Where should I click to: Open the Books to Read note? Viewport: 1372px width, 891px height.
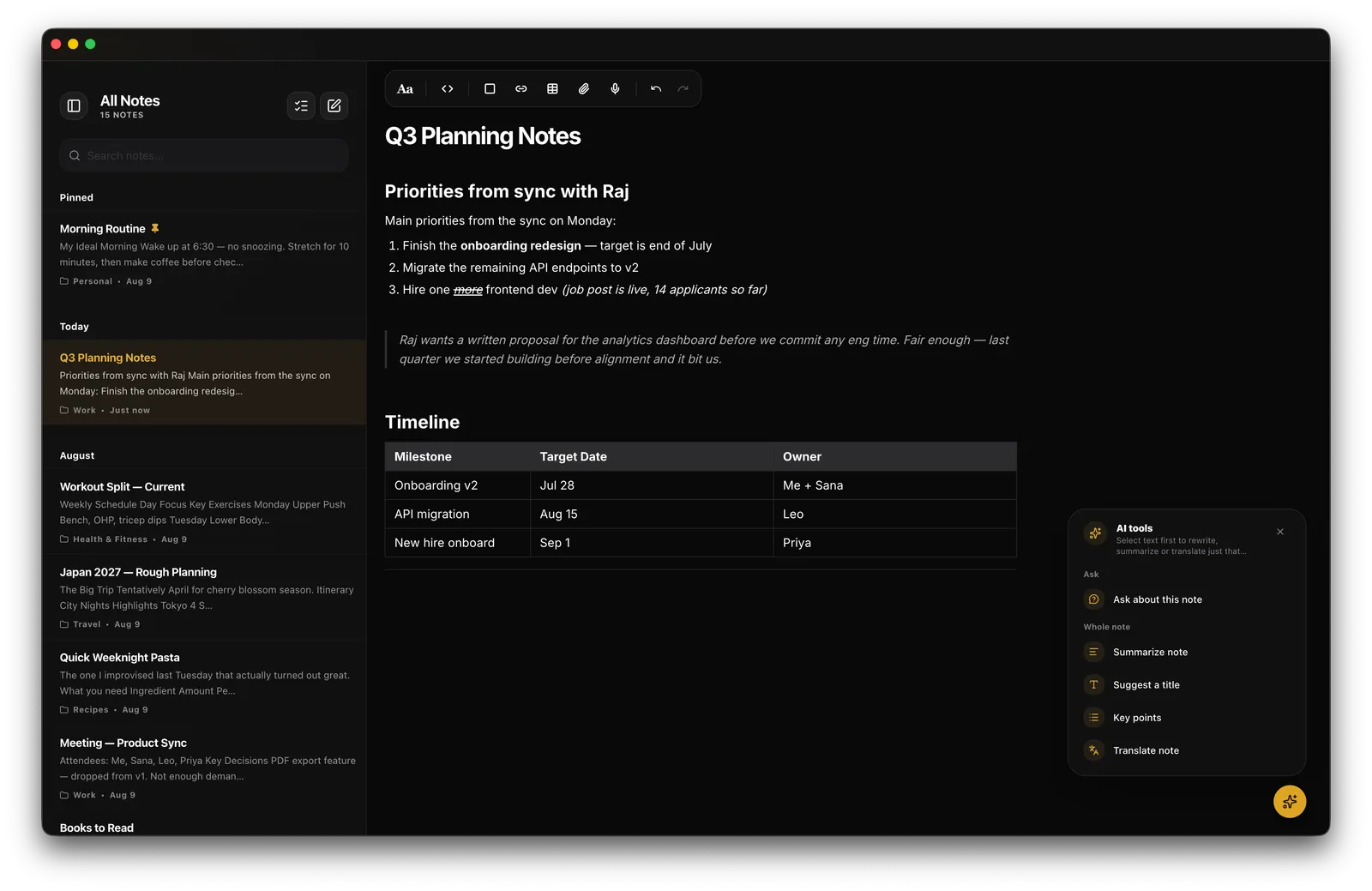204,825
